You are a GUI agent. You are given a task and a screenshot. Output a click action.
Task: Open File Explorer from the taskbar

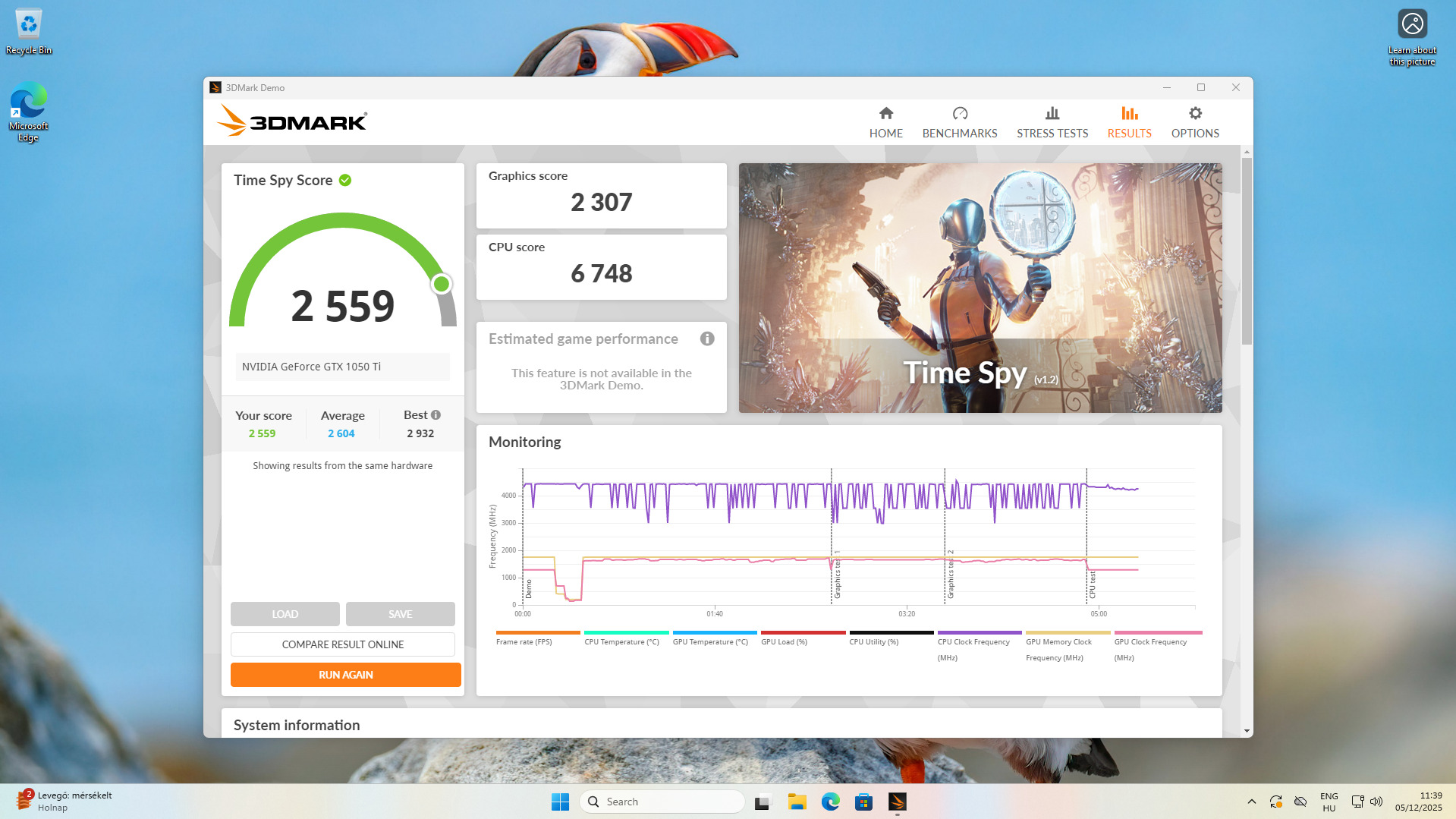click(x=797, y=802)
